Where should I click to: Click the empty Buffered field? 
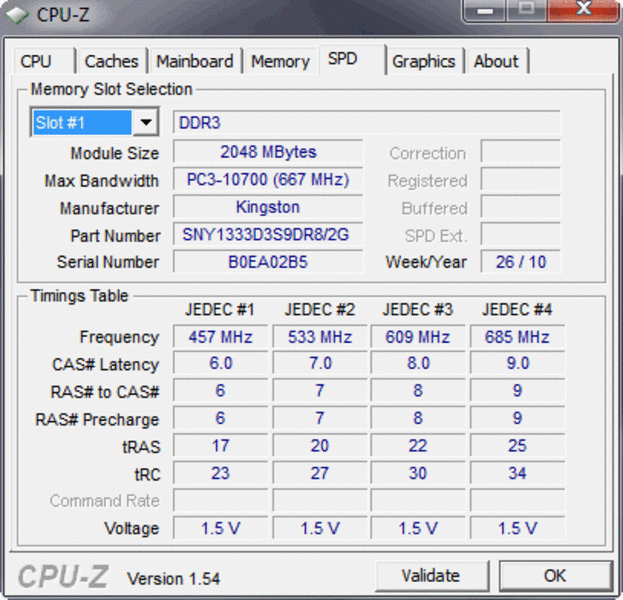click(x=520, y=207)
